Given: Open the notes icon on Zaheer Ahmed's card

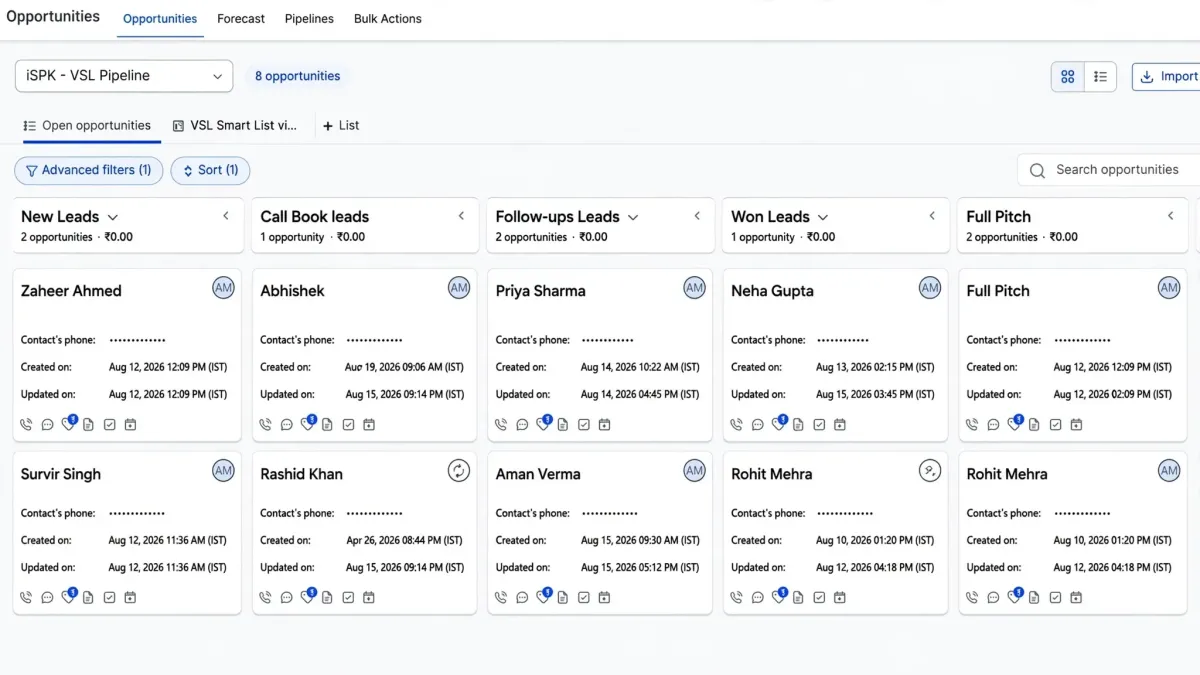Looking at the screenshot, I should (88, 425).
